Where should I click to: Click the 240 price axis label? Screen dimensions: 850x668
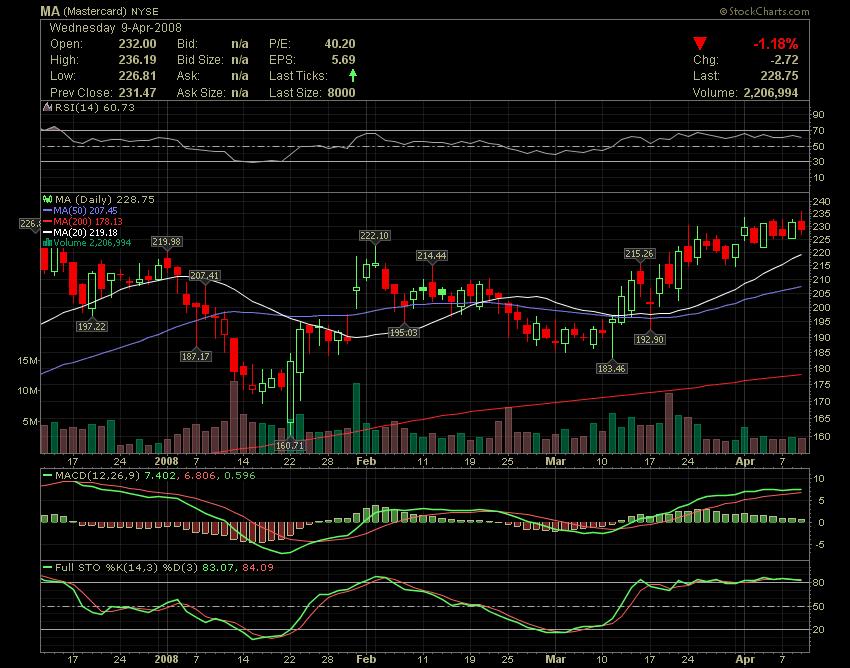821,202
